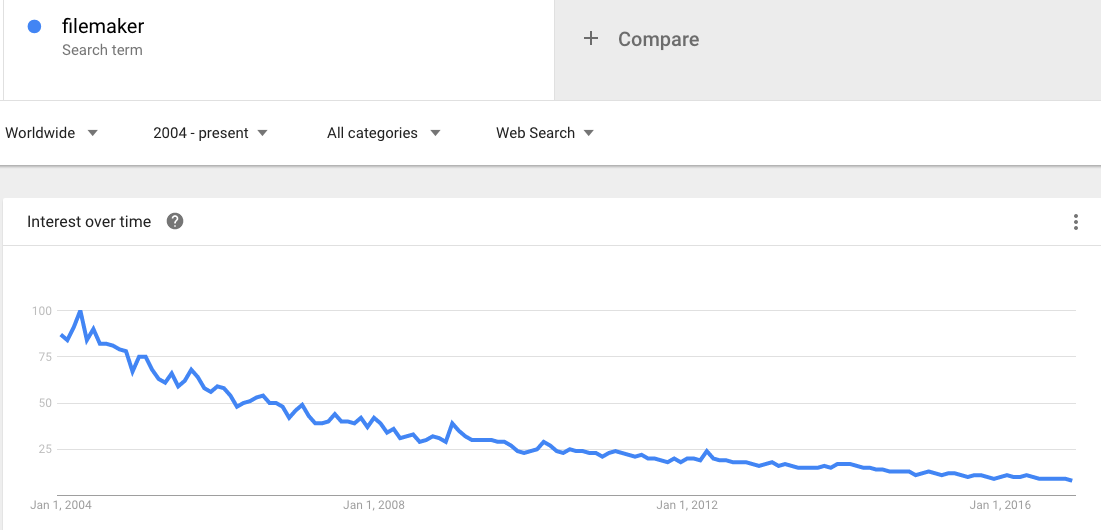The height and width of the screenshot is (530, 1101).
Task: Open the Worldwide region dropdown
Action: [x=51, y=133]
